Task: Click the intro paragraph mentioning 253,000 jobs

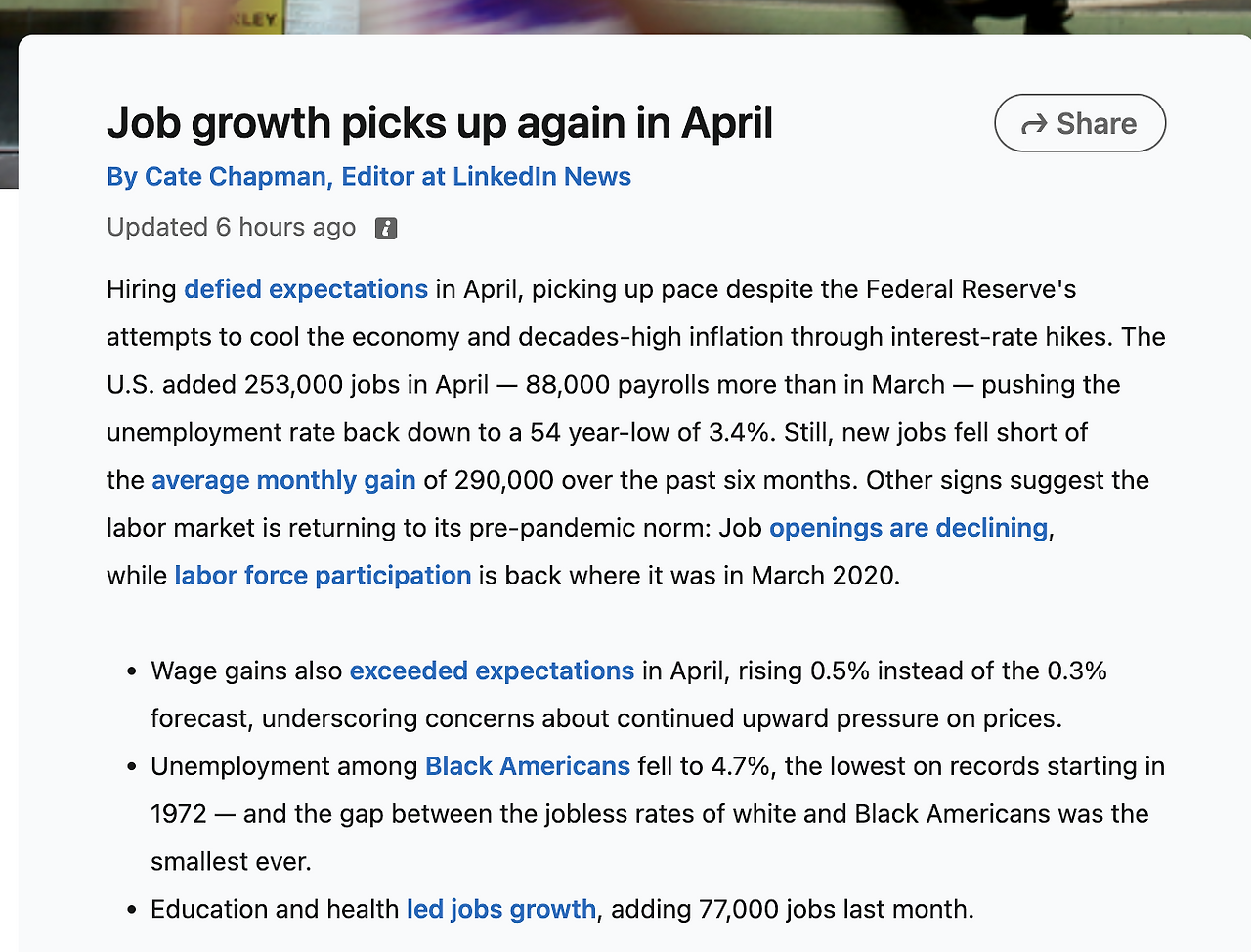Action: coord(636,432)
